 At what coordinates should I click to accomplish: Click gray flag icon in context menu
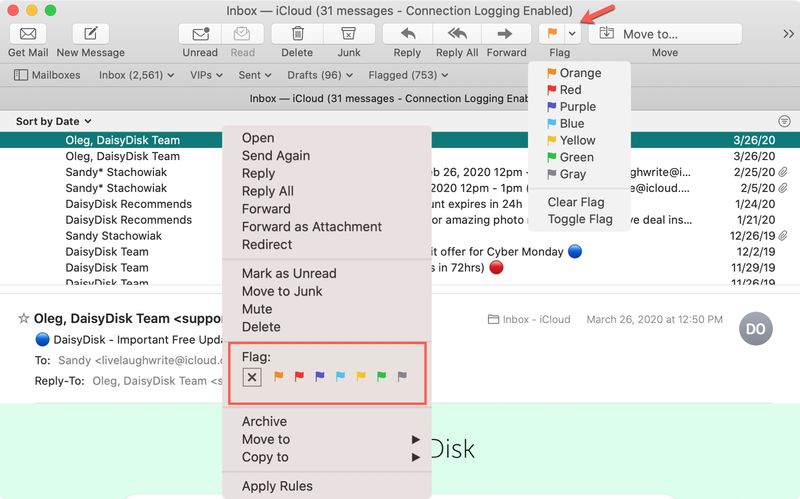(x=402, y=377)
